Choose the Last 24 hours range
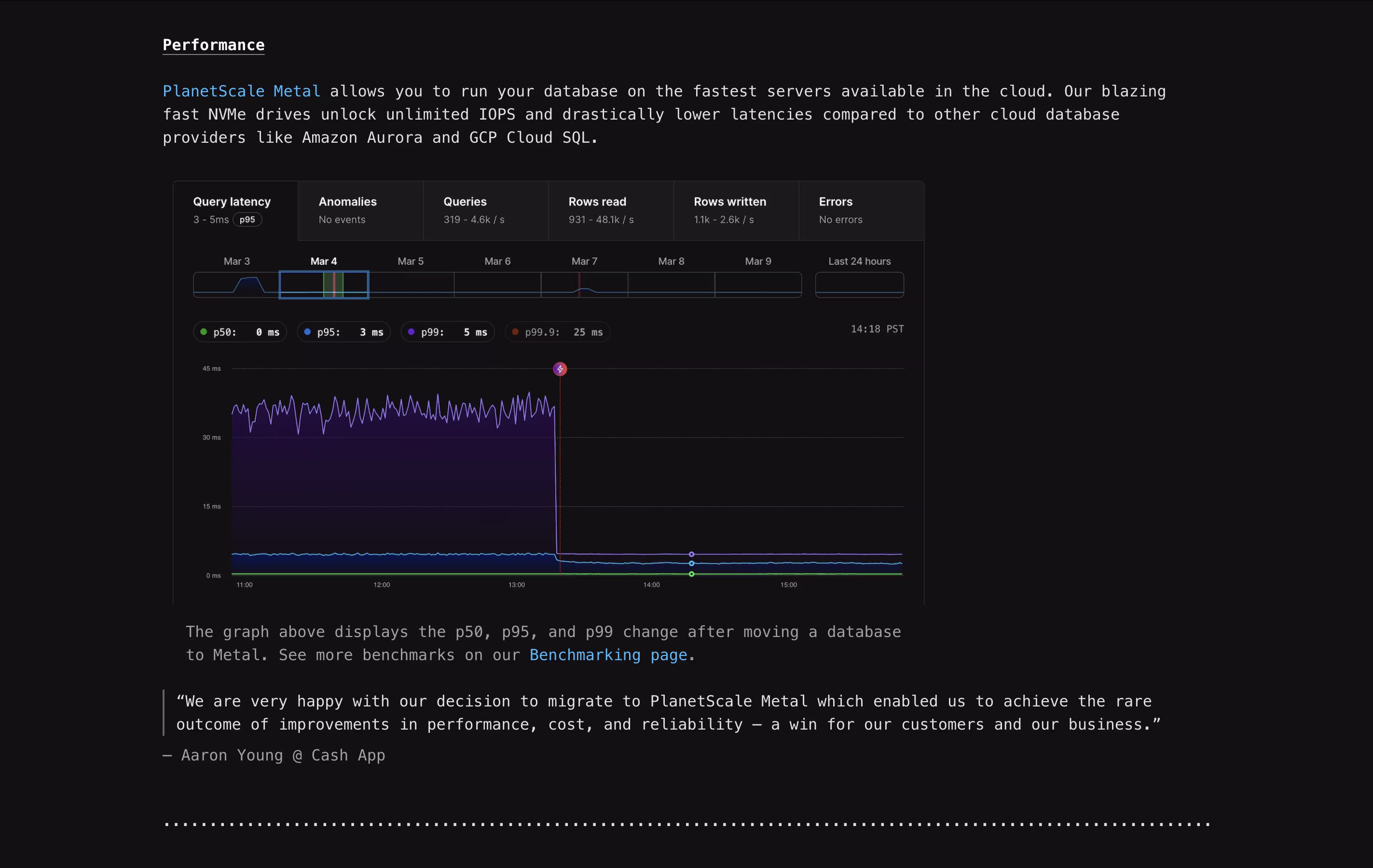The width and height of the screenshot is (1373, 868). 859,285
